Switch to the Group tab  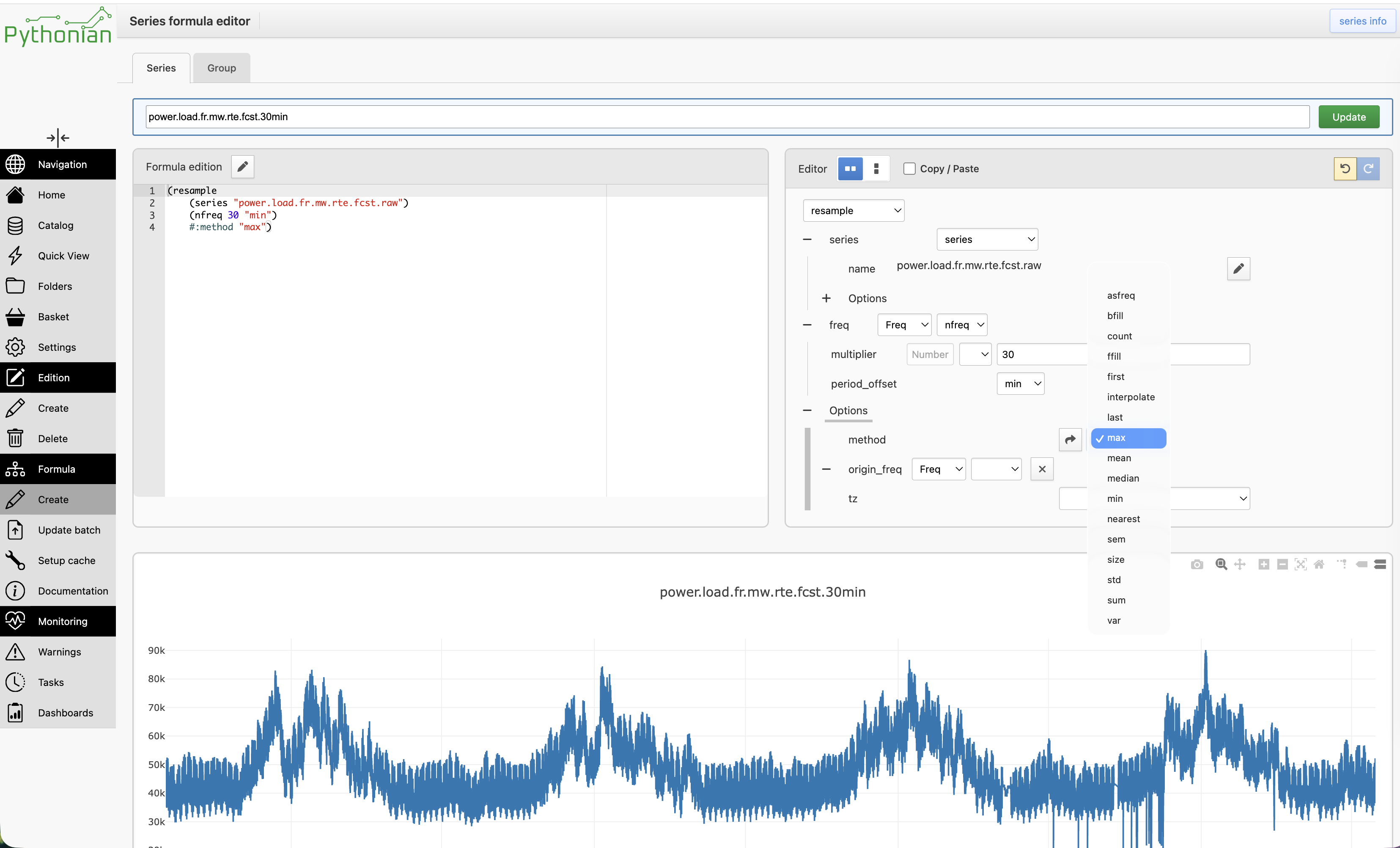pyautogui.click(x=222, y=68)
